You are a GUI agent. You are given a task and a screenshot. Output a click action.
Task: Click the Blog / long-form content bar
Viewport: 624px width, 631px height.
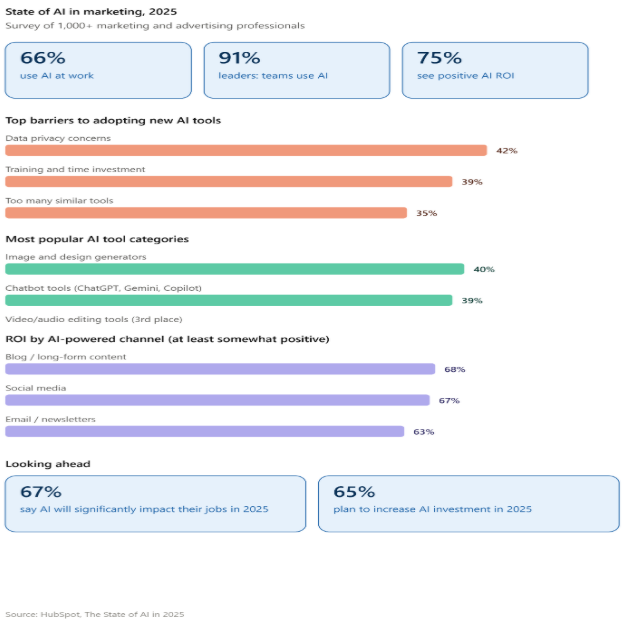(220, 369)
